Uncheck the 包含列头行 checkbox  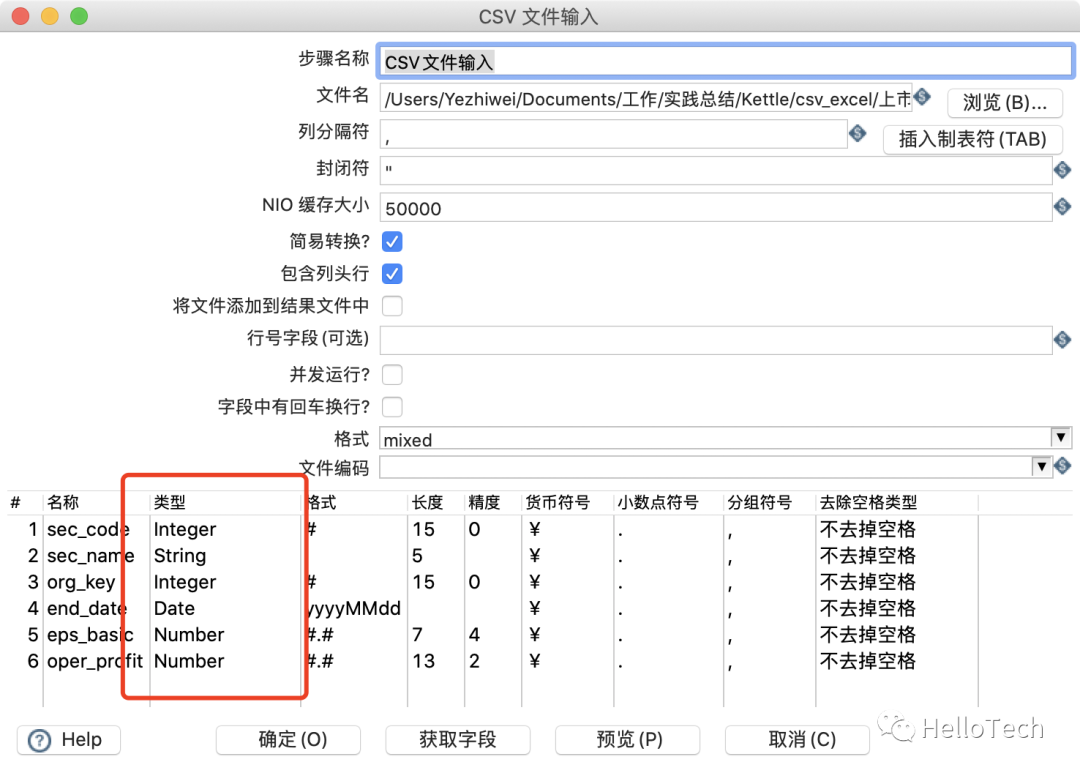[393, 274]
